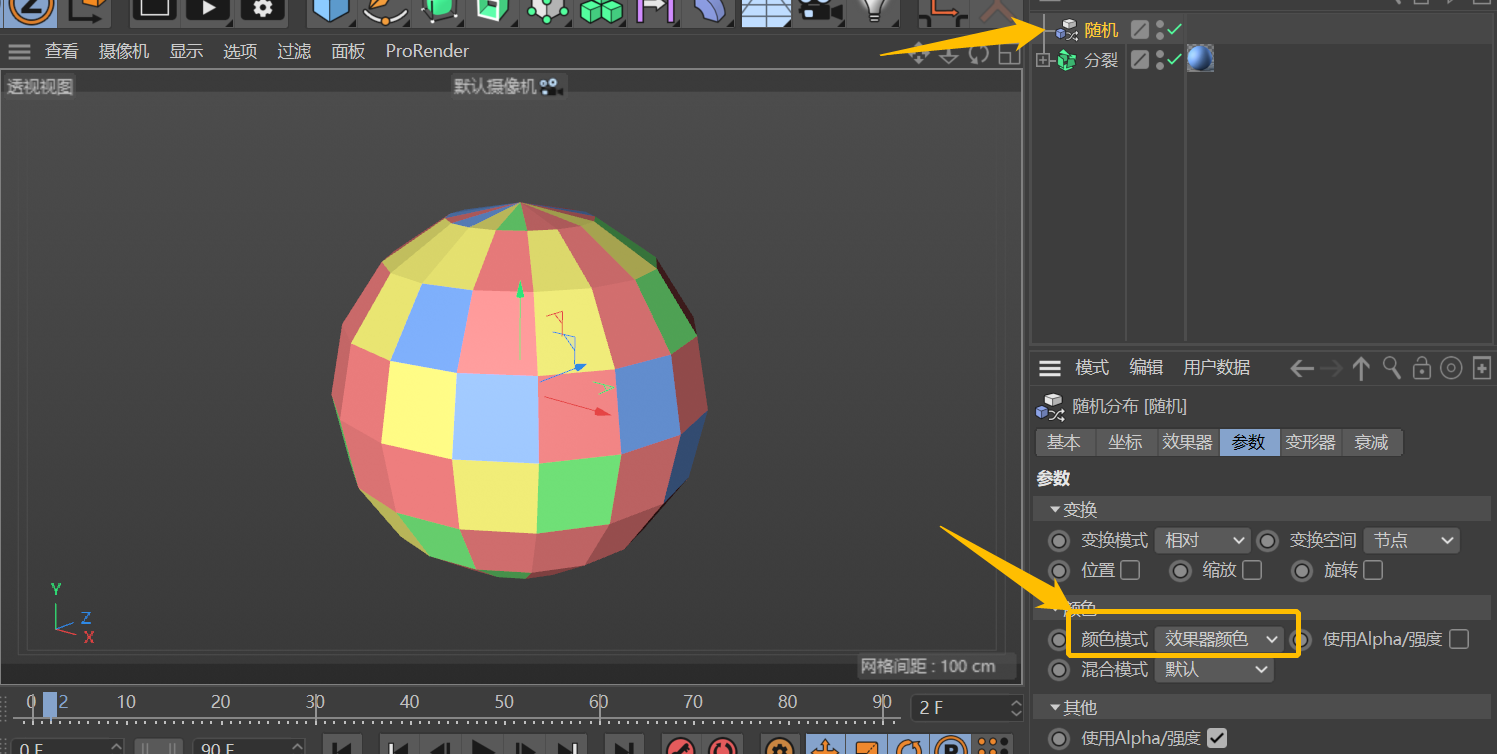Toggle the 位置 checkbox

1130,570
